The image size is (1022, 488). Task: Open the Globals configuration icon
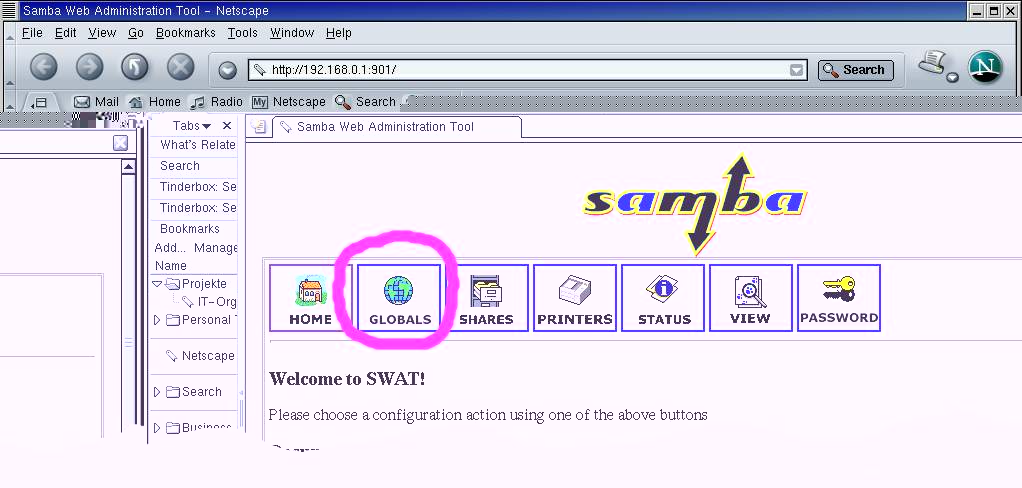click(399, 297)
